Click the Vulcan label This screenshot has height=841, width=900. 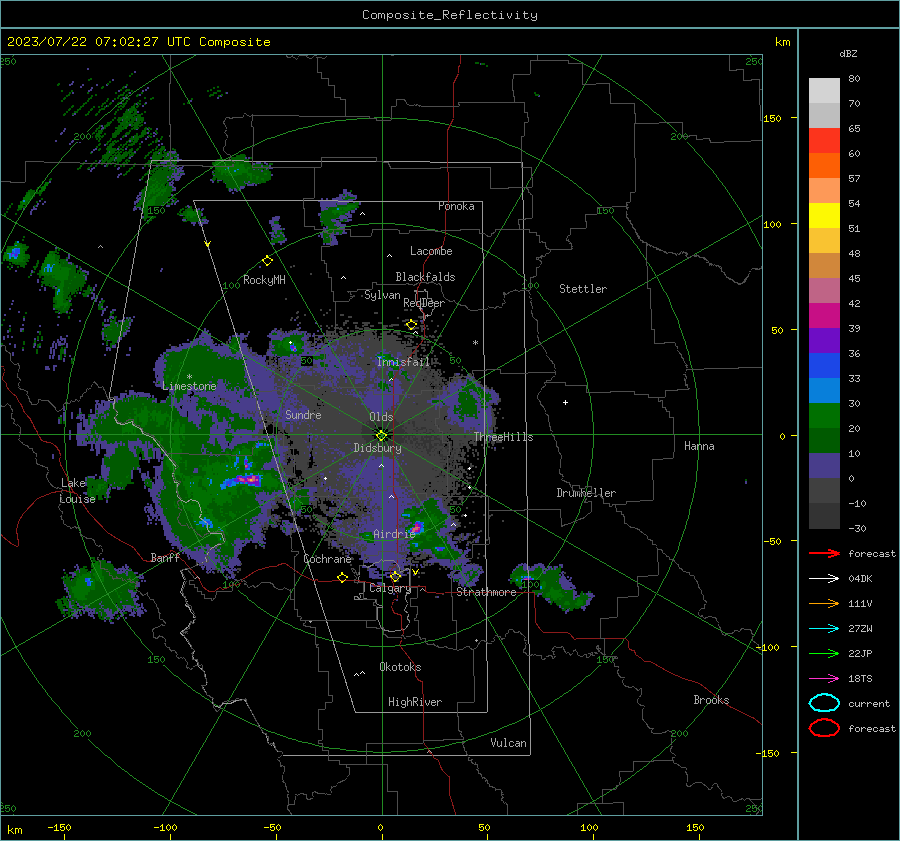point(508,743)
